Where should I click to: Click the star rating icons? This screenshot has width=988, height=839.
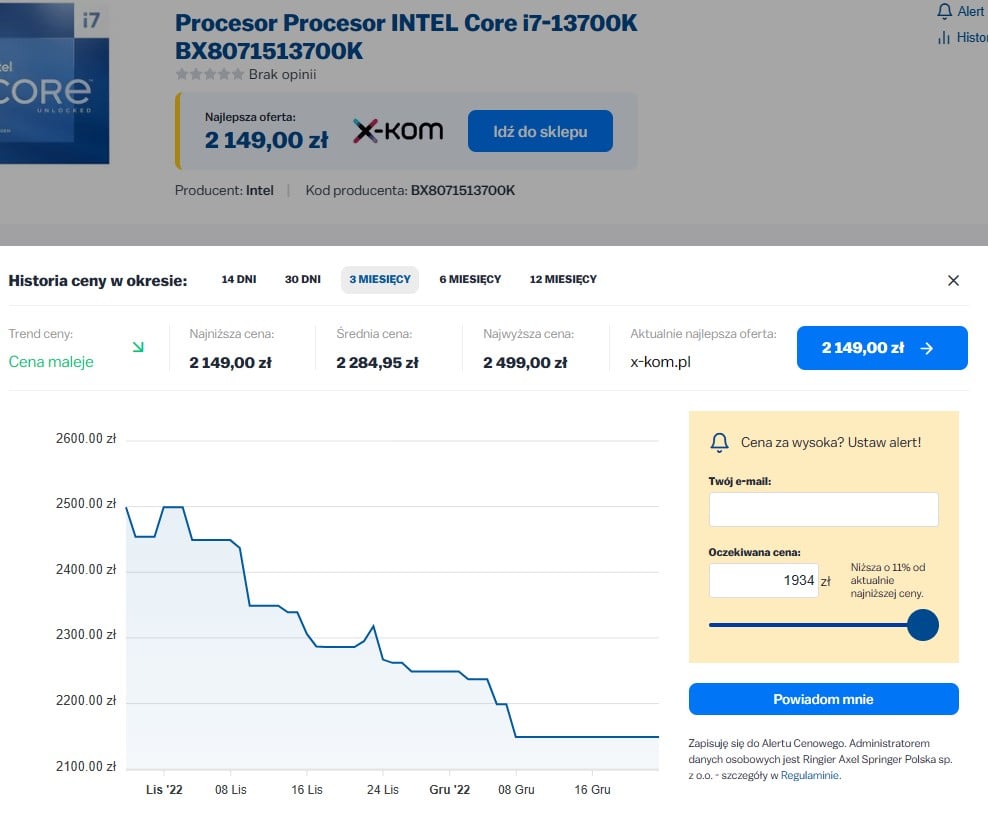pos(209,74)
